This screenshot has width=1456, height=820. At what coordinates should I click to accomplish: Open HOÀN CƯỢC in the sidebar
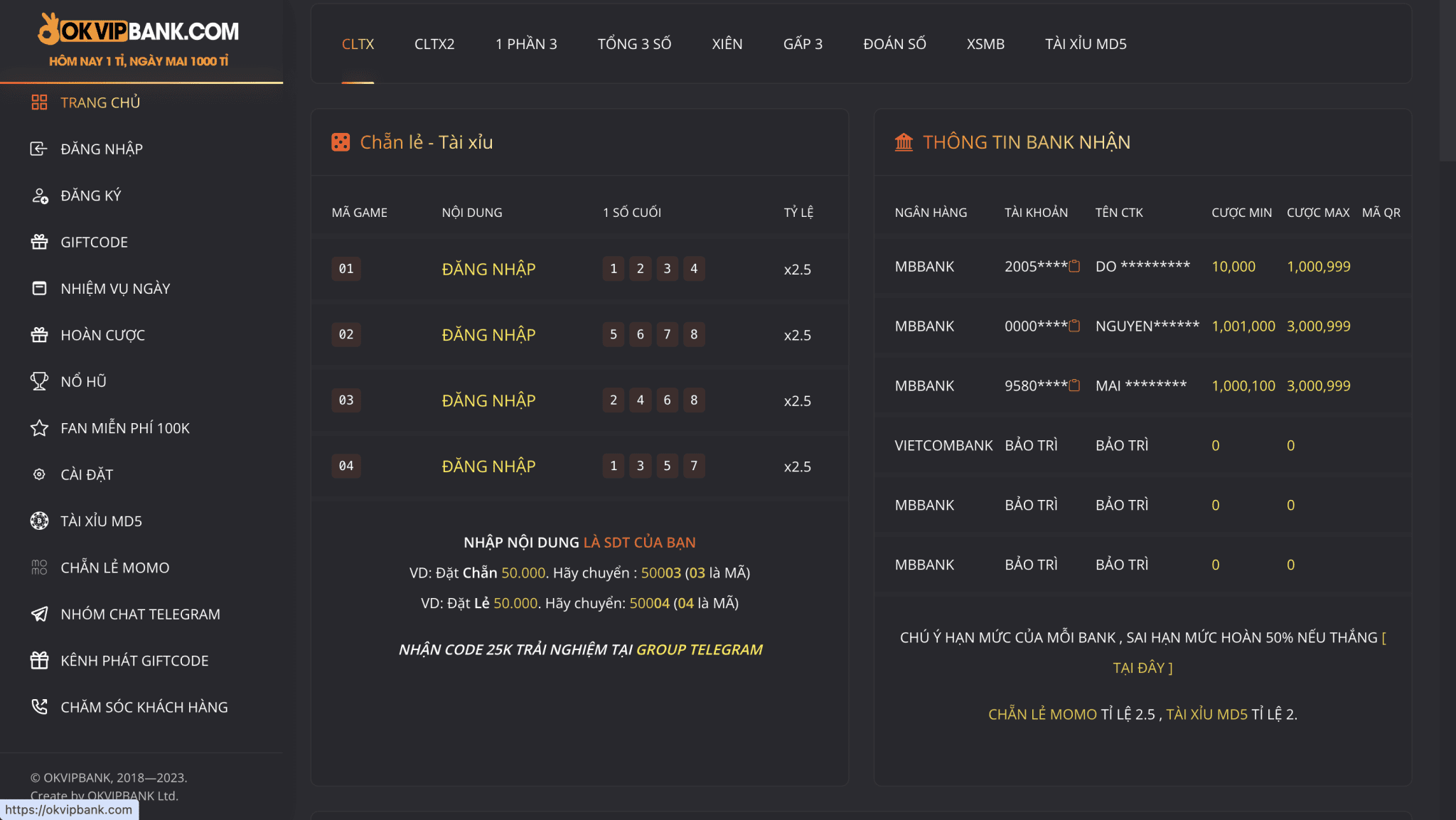pos(102,335)
